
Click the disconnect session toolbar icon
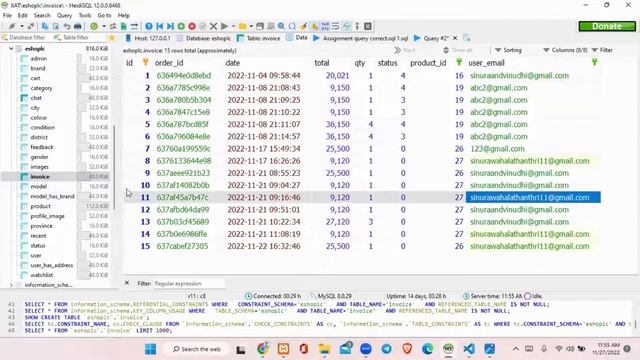click(x=31, y=26)
